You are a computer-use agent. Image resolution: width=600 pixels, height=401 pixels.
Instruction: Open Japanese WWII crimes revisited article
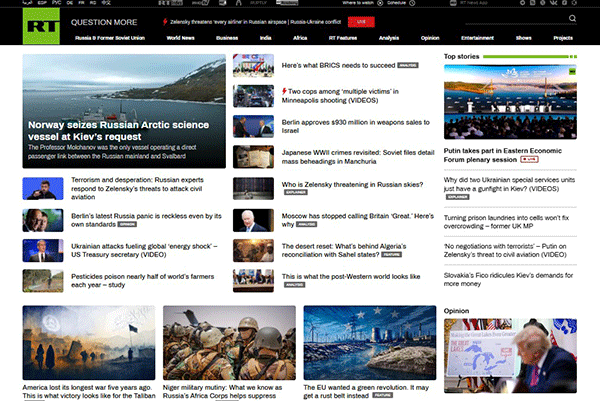tap(358, 157)
